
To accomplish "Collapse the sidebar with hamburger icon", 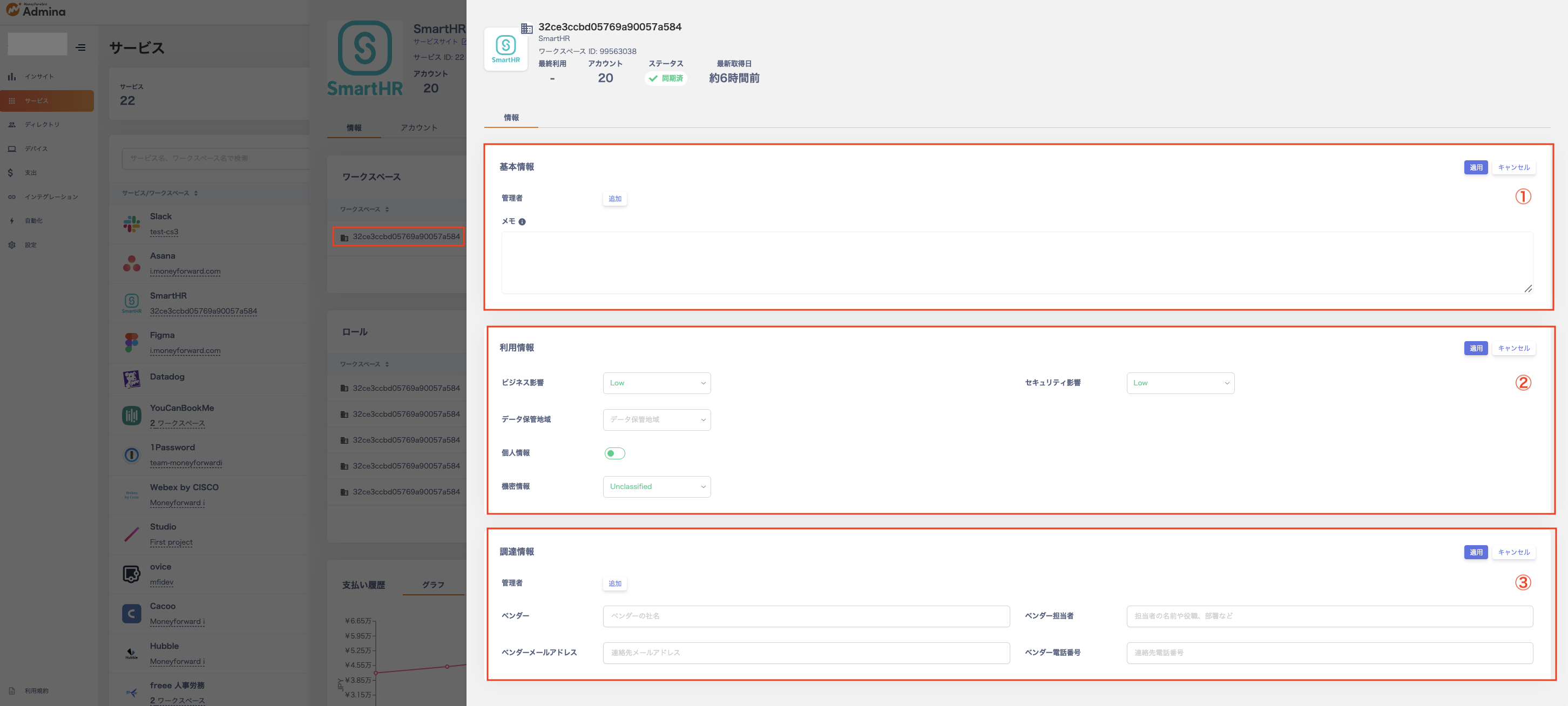I will pos(81,47).
